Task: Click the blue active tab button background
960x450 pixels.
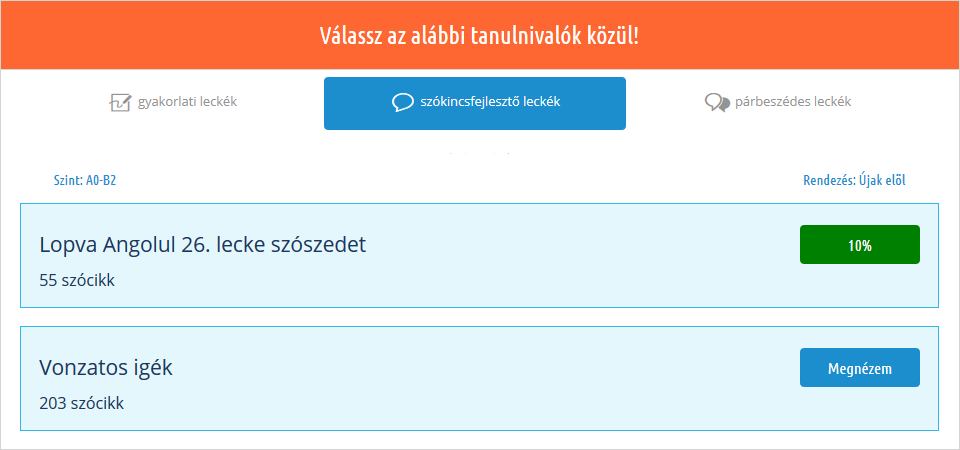Action: [x=600, y=118]
